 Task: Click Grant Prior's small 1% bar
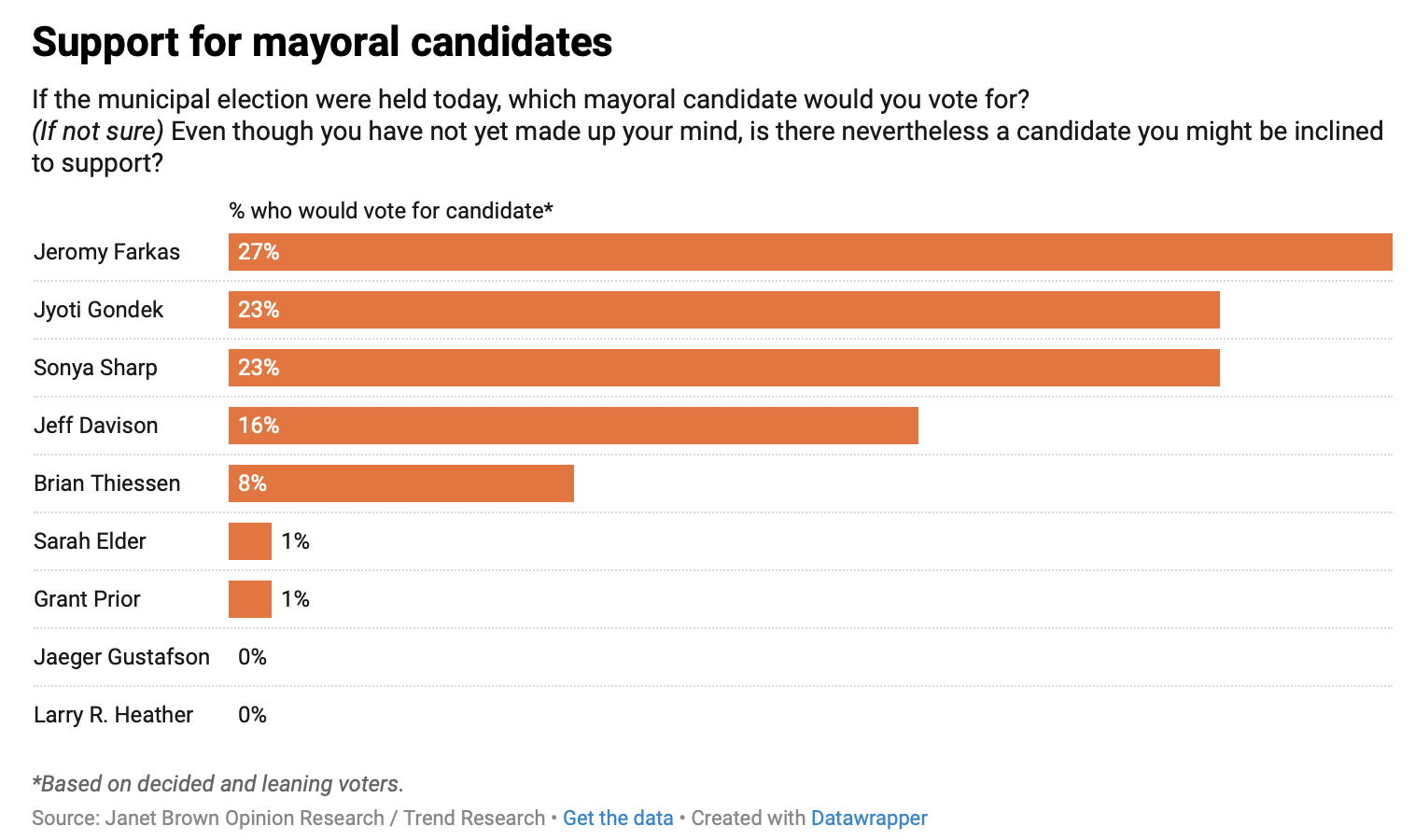[250, 599]
